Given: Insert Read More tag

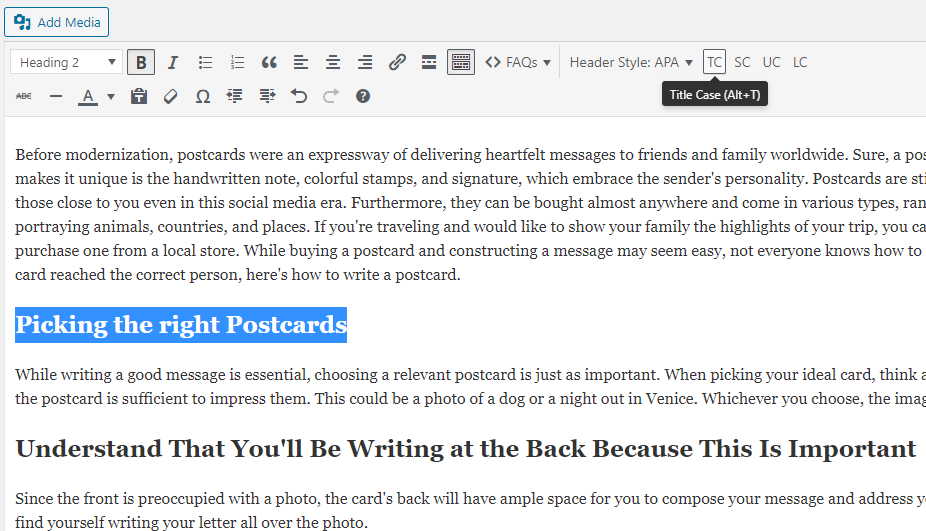Looking at the screenshot, I should pyautogui.click(x=429, y=62).
